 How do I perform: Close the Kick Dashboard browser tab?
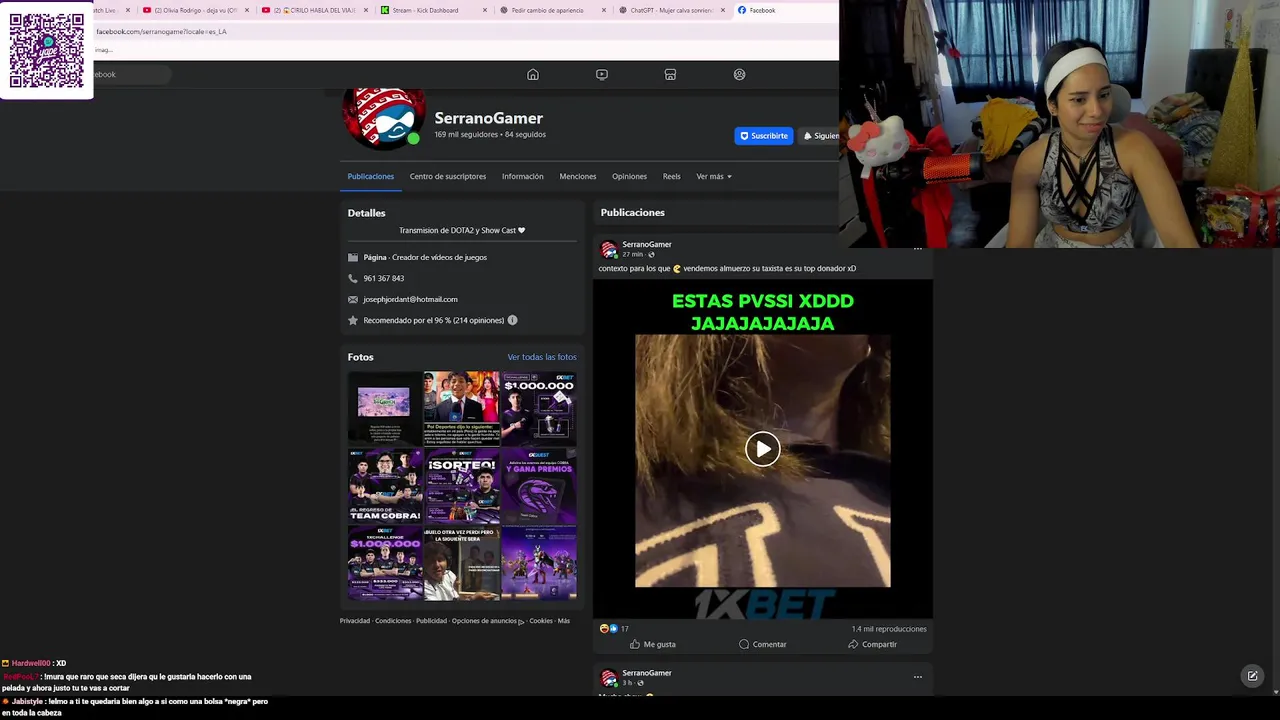coord(485,10)
